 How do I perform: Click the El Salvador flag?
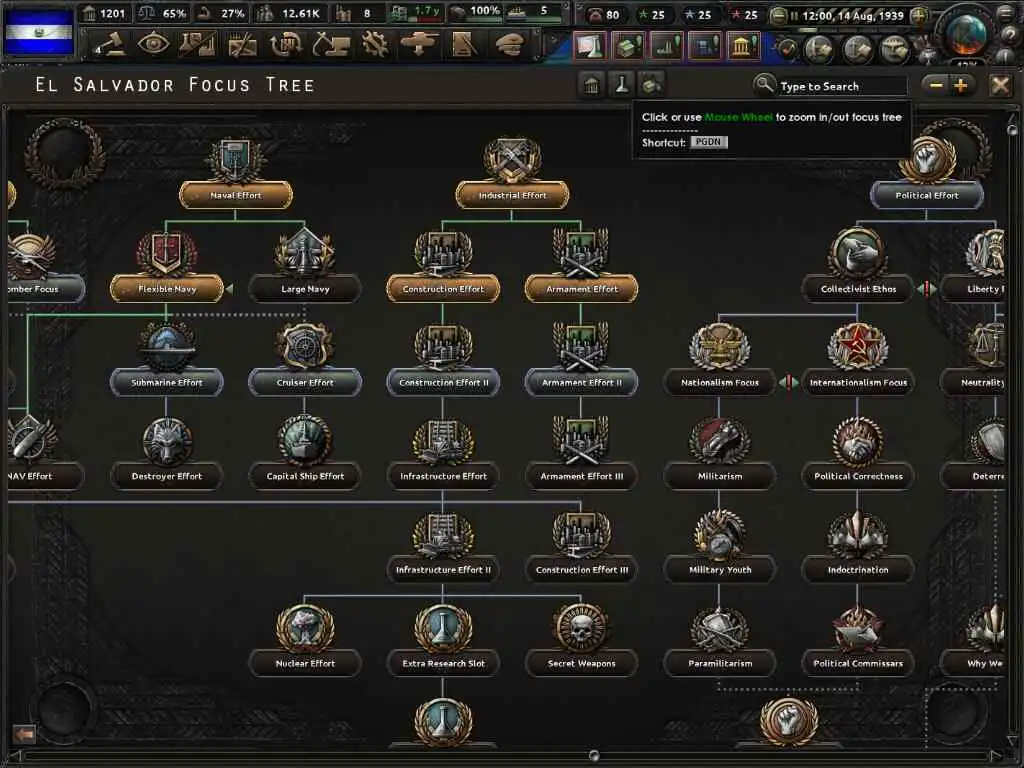pyautogui.click(x=39, y=31)
